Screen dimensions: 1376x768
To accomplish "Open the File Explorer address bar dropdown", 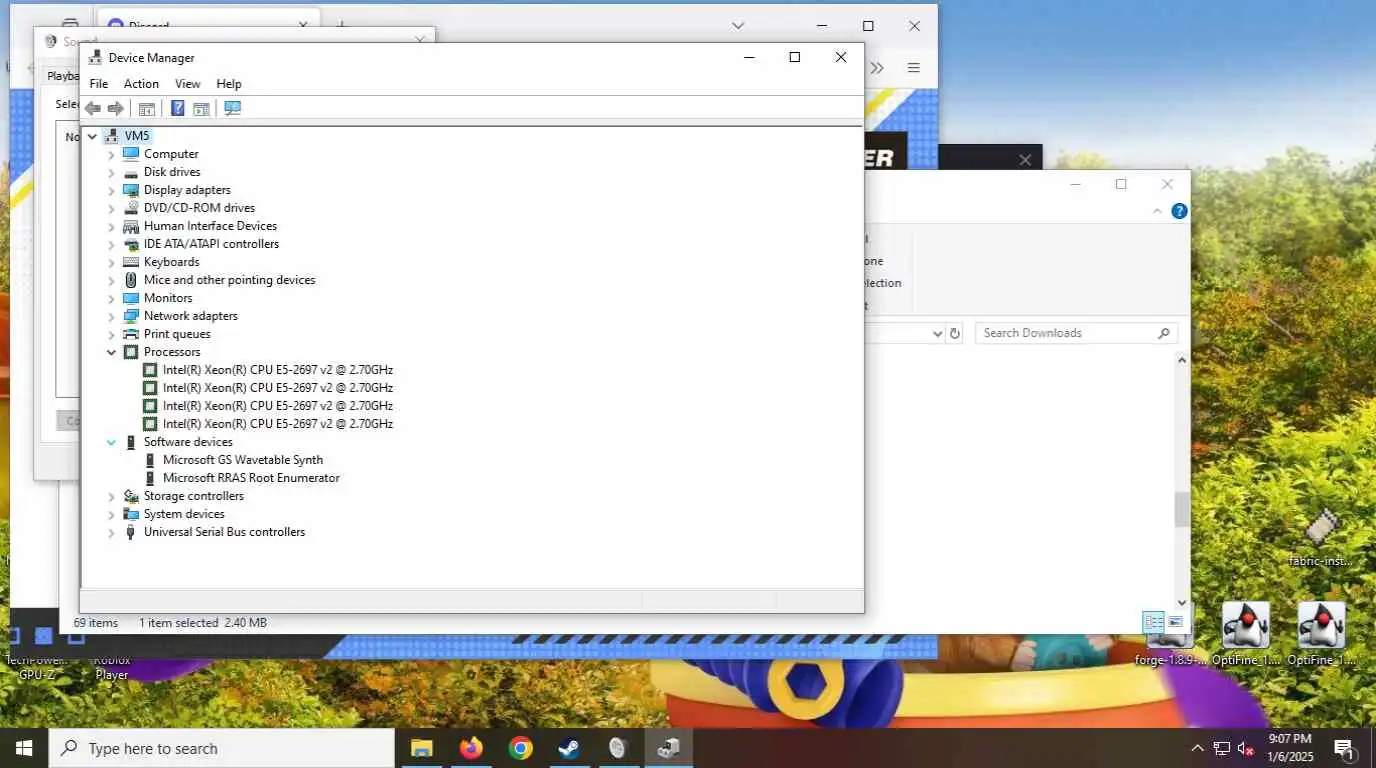I will (937, 333).
